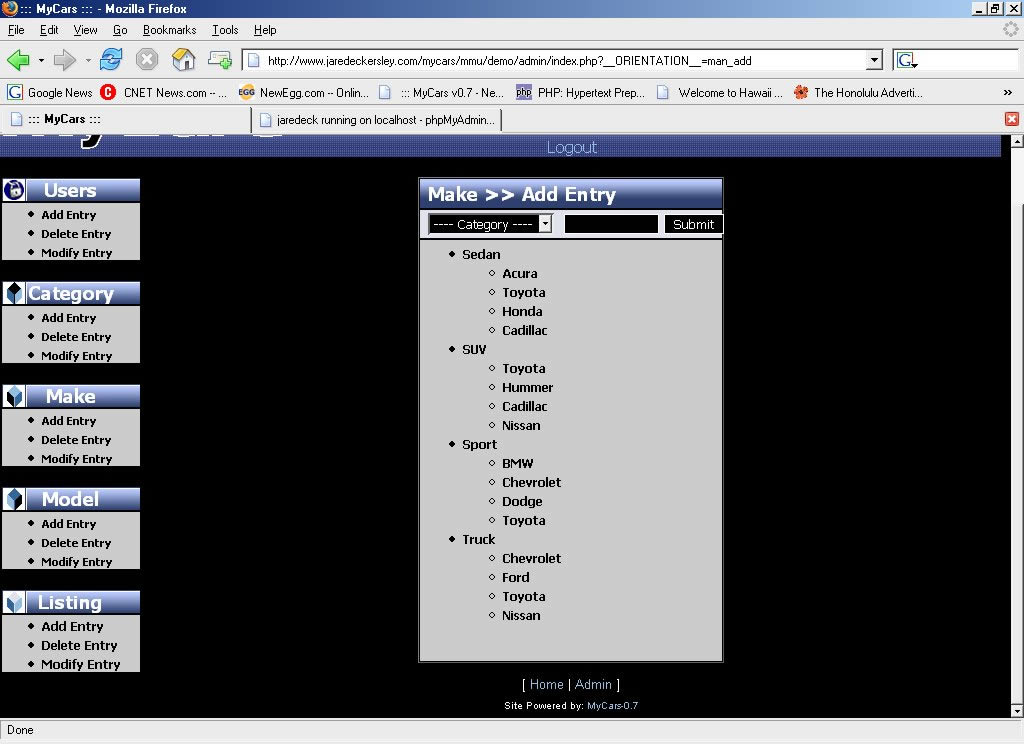Reload the page with the refresh icon
The height and width of the screenshot is (744, 1024).
[111, 59]
